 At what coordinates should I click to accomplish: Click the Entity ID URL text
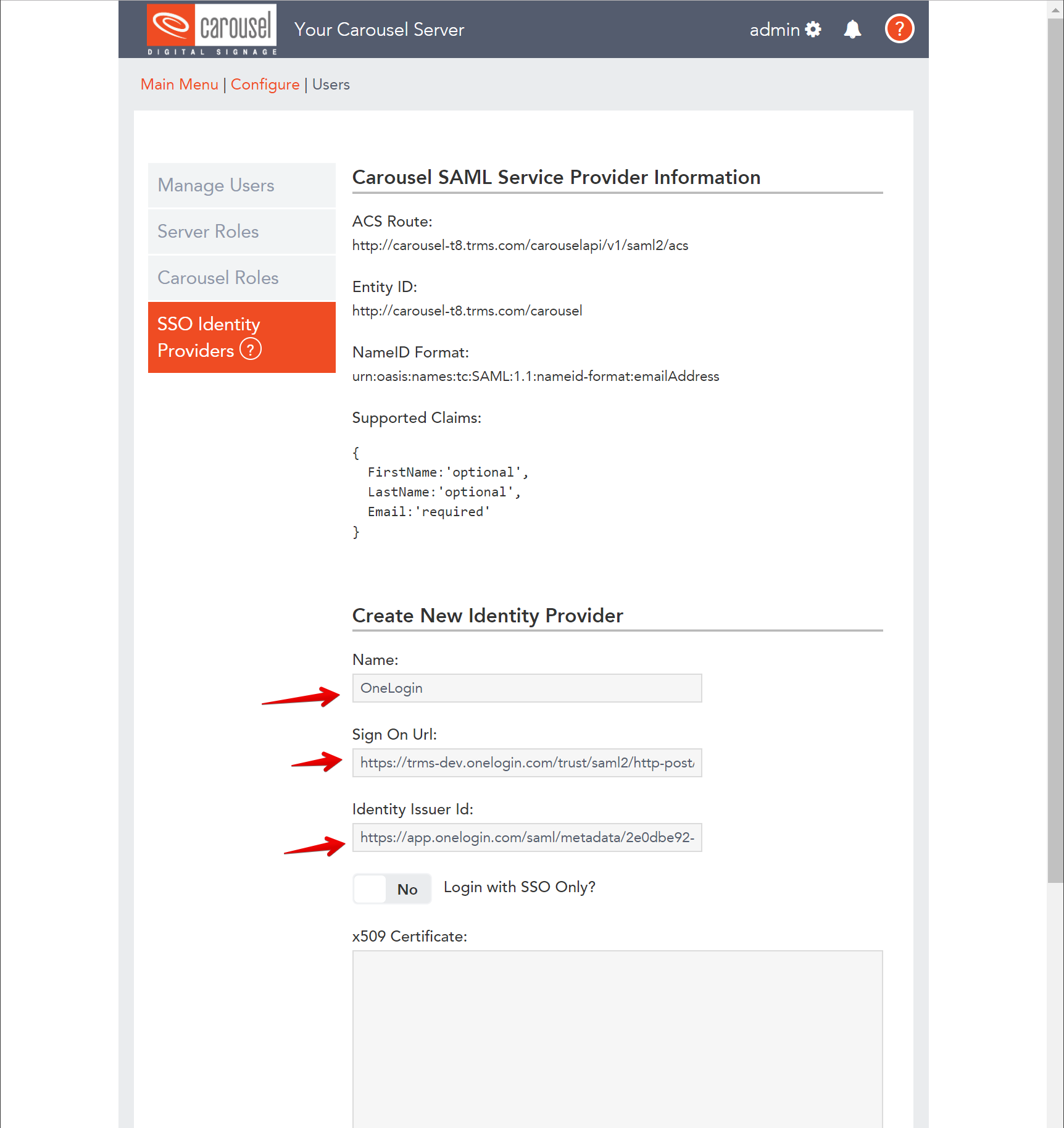click(467, 311)
